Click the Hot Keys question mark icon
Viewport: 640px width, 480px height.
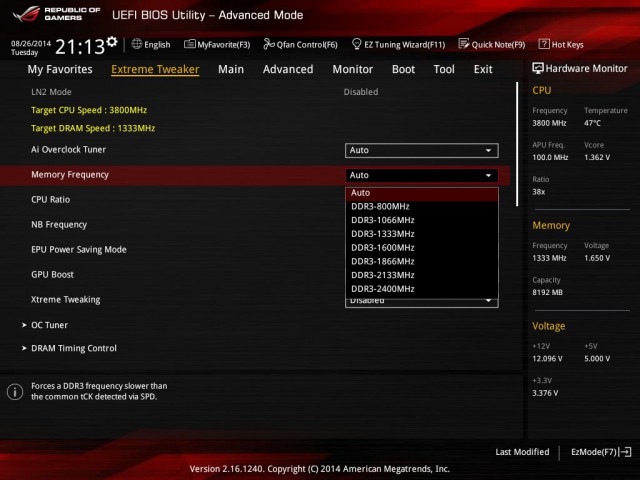pyautogui.click(x=544, y=44)
